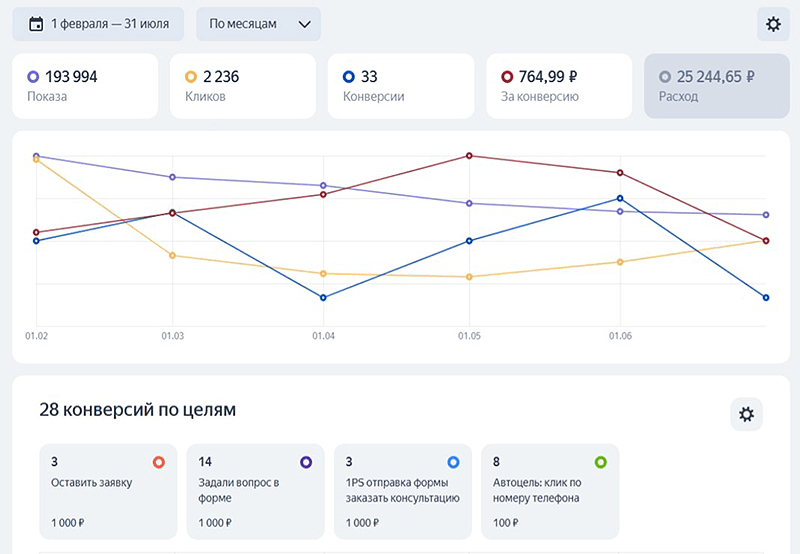
Task: Open Задали вопрос в форме goal card
Action: (x=255, y=491)
